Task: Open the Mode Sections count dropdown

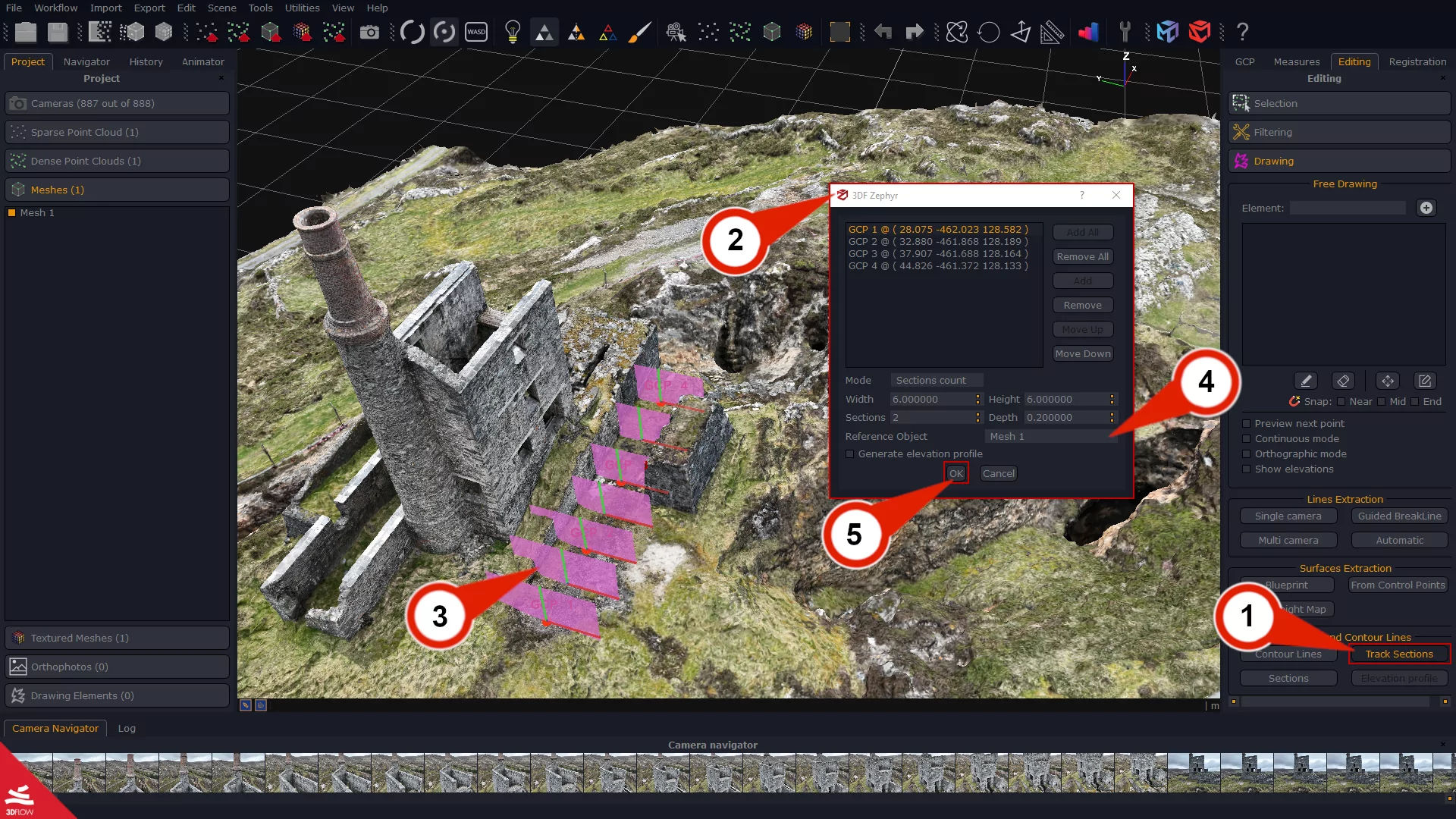Action: coord(937,381)
